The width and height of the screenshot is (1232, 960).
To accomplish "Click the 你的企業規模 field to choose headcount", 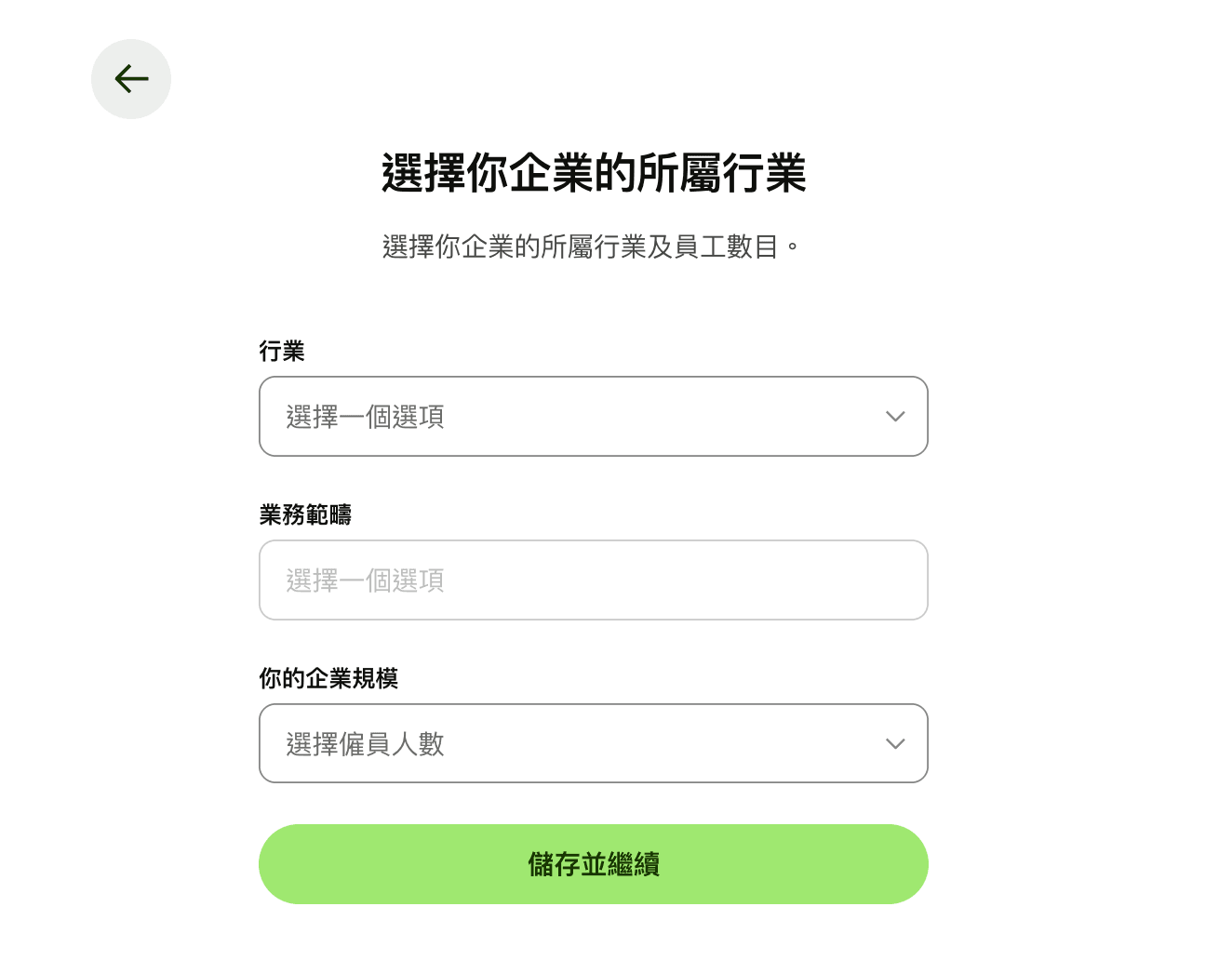I will click(593, 743).
